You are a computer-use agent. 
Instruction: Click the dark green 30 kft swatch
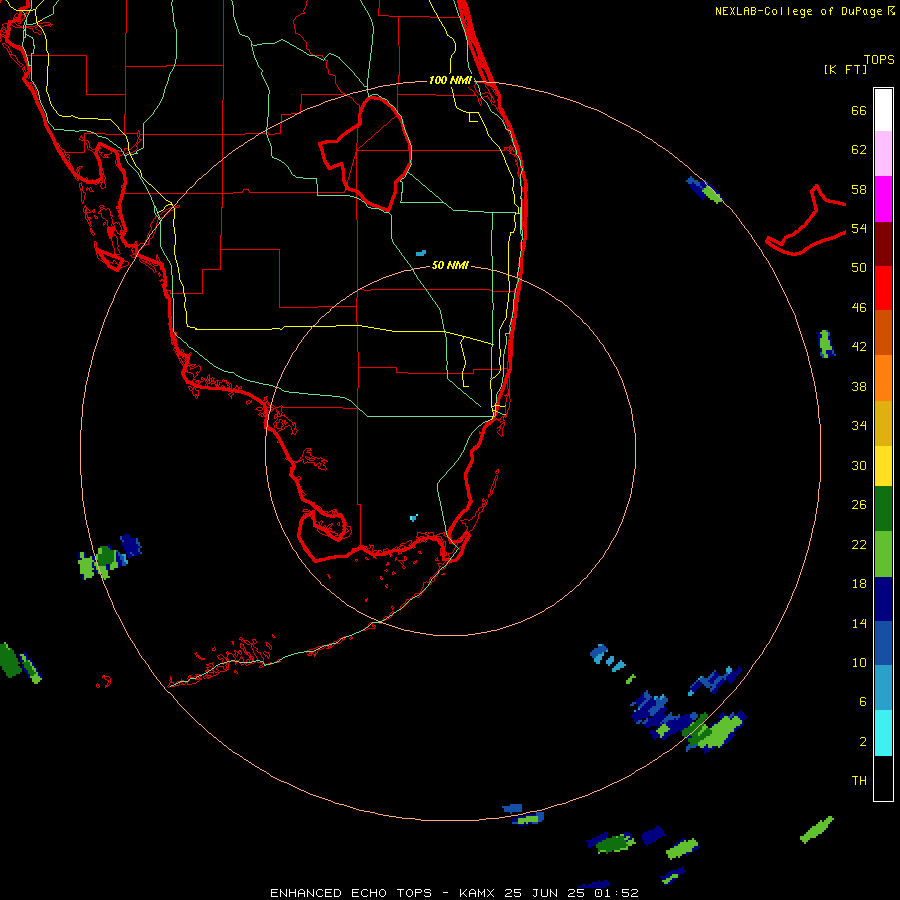tap(883, 509)
